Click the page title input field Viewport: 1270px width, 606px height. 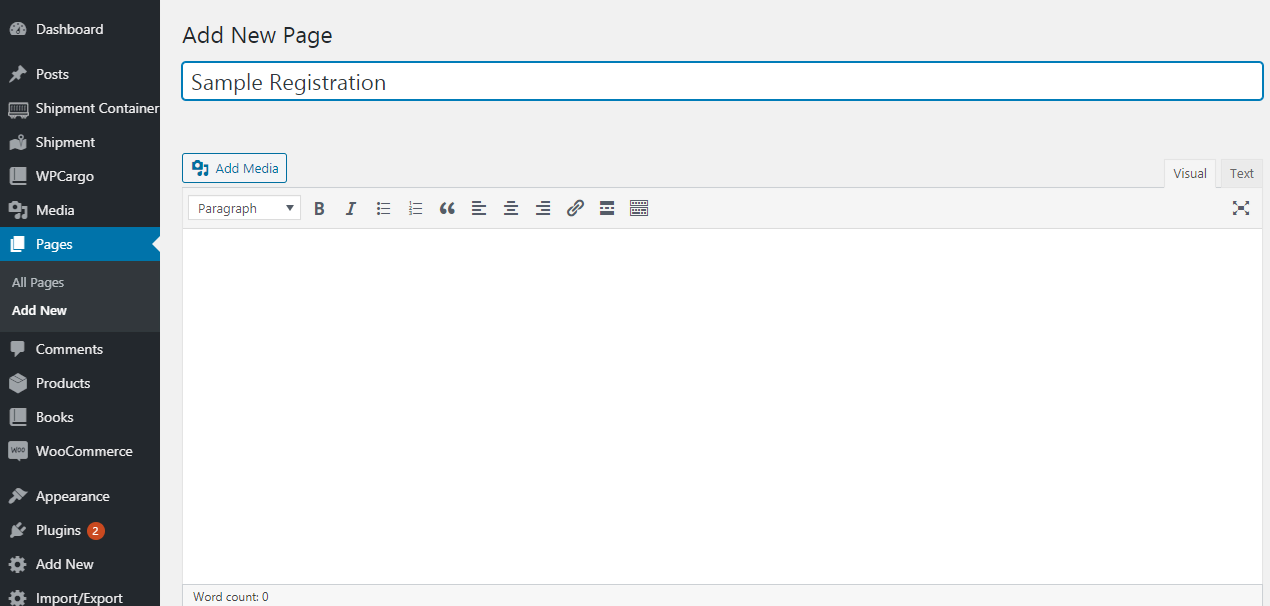pos(722,82)
